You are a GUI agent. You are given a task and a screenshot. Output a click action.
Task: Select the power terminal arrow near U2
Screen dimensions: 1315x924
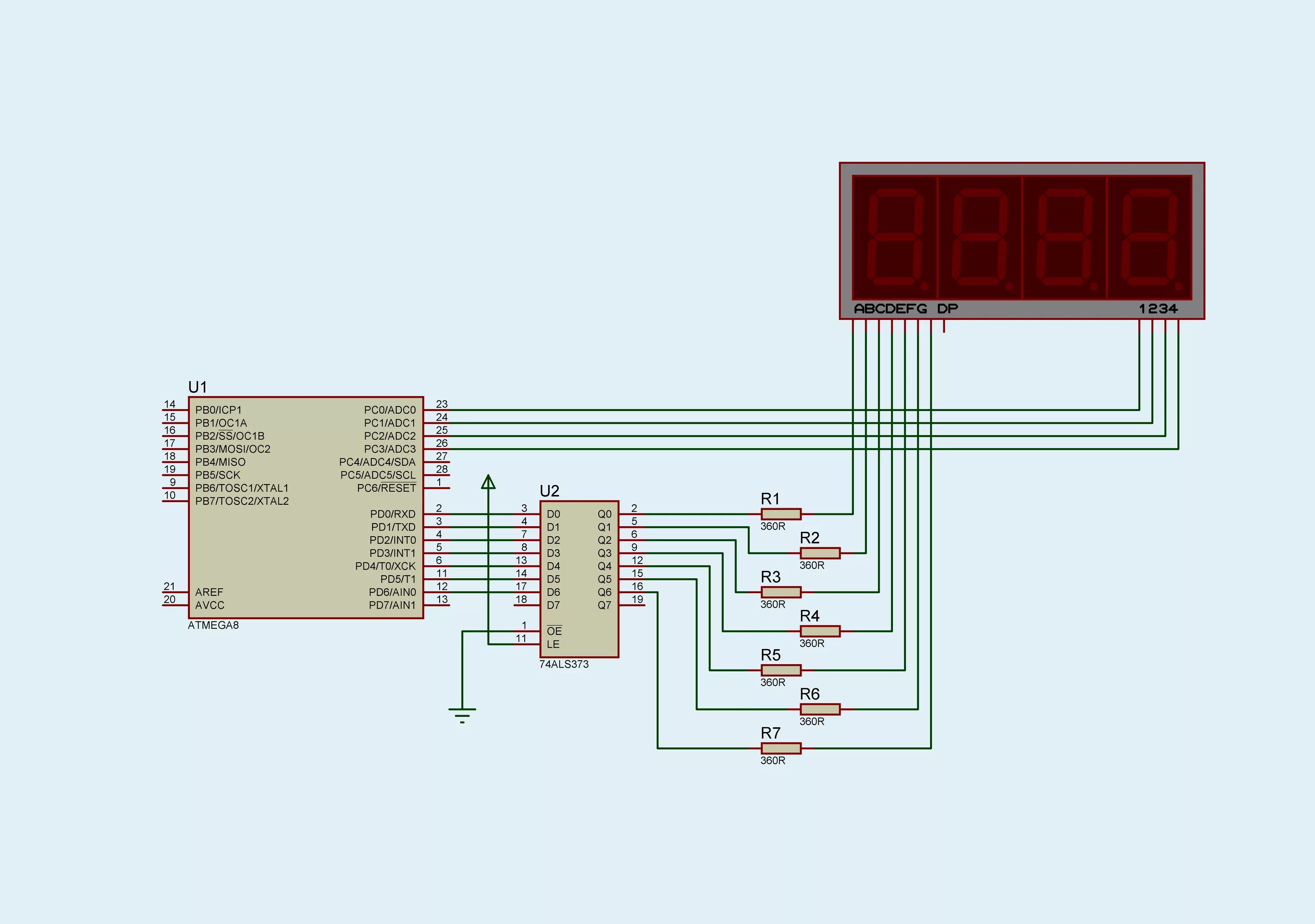pyautogui.click(x=488, y=482)
